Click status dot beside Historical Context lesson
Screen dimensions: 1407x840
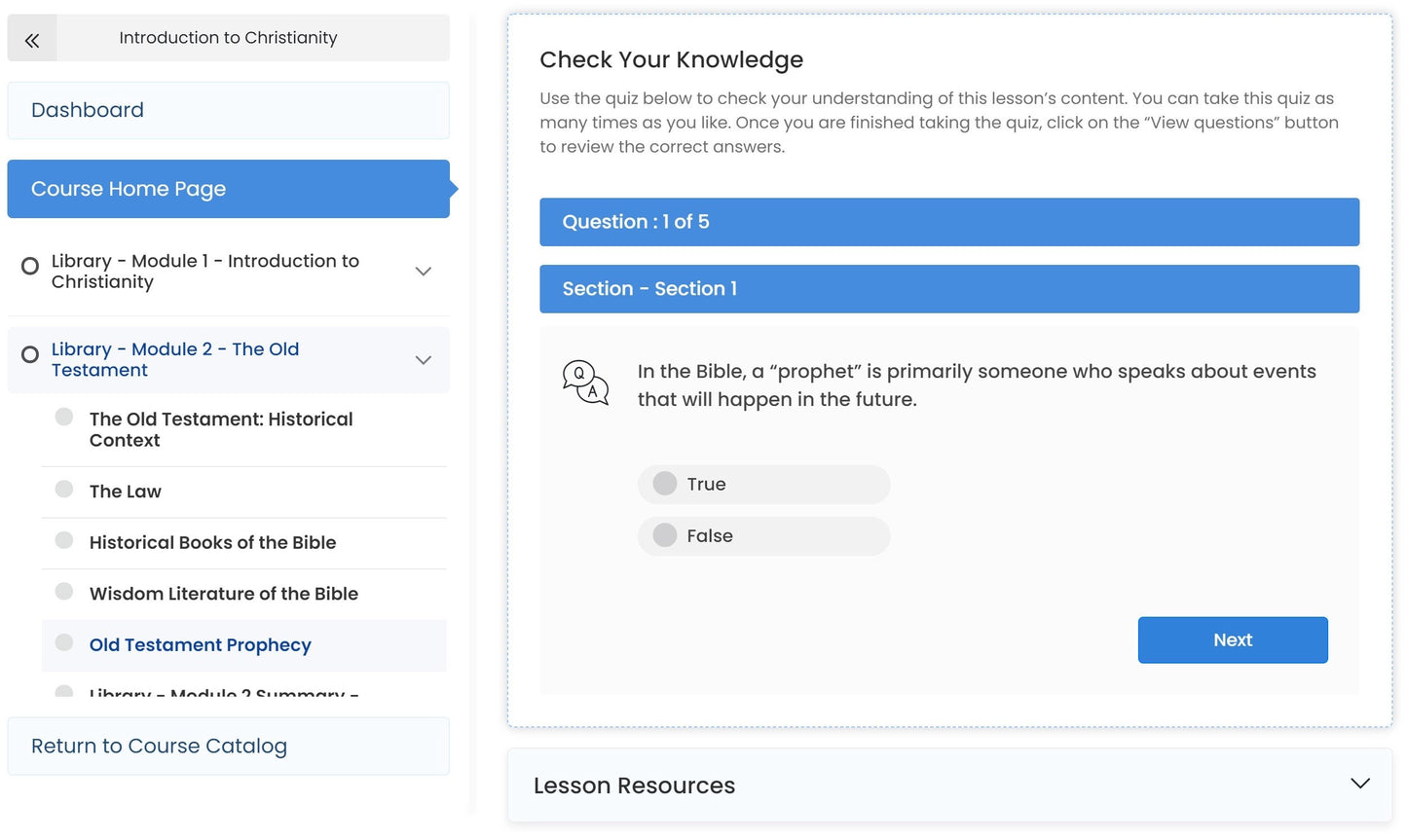click(x=64, y=417)
